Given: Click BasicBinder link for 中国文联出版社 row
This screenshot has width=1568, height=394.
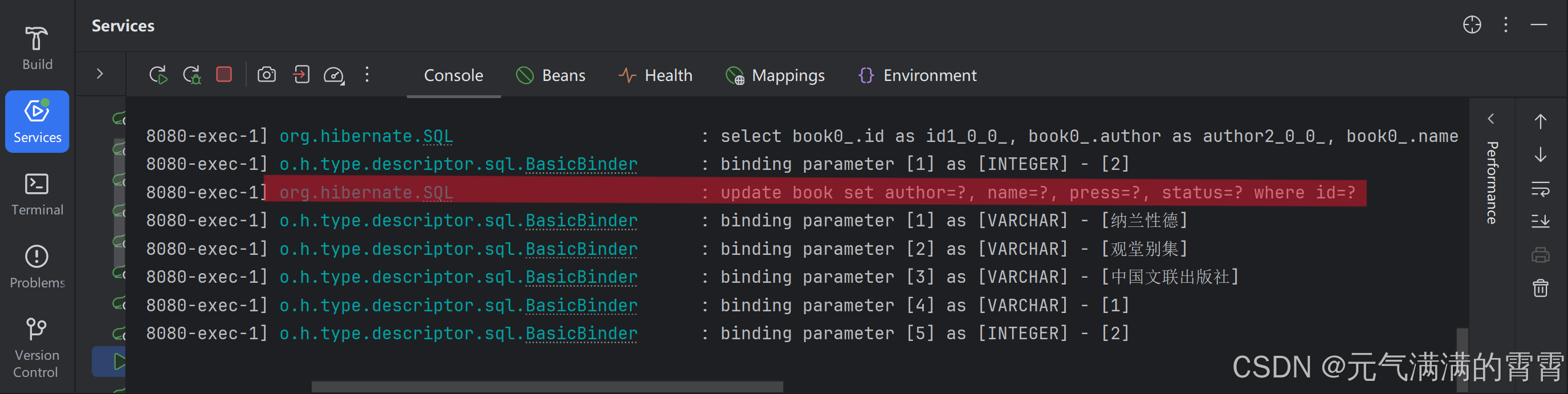Looking at the screenshot, I should pyautogui.click(x=581, y=277).
